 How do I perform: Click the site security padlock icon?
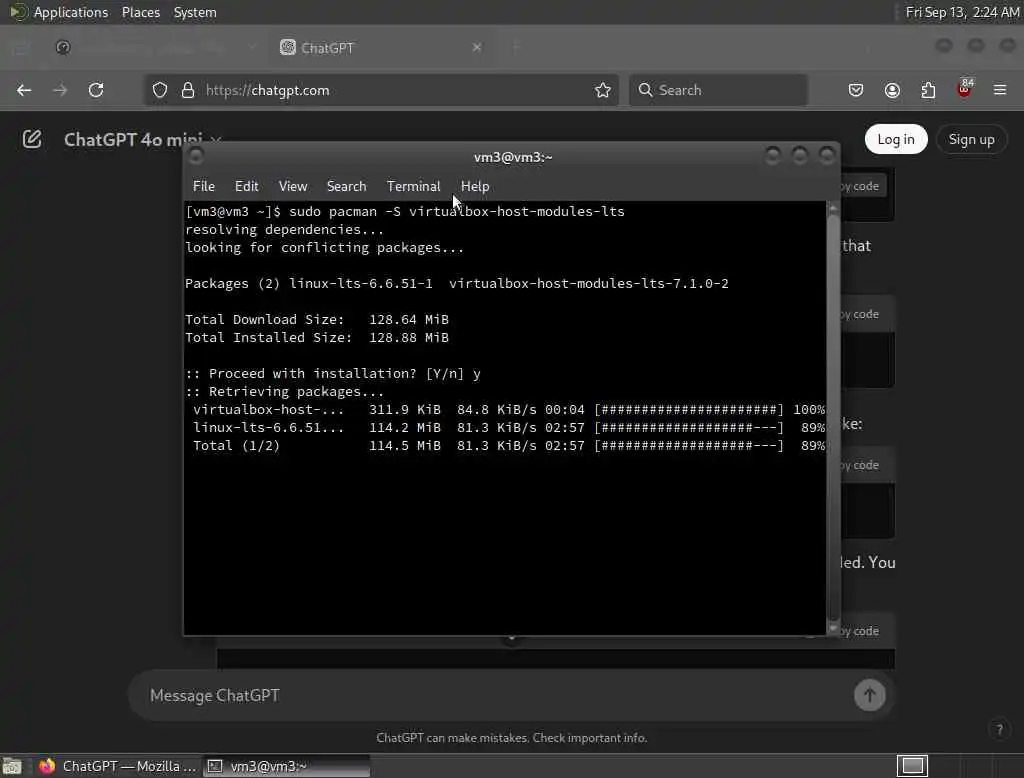[188, 90]
